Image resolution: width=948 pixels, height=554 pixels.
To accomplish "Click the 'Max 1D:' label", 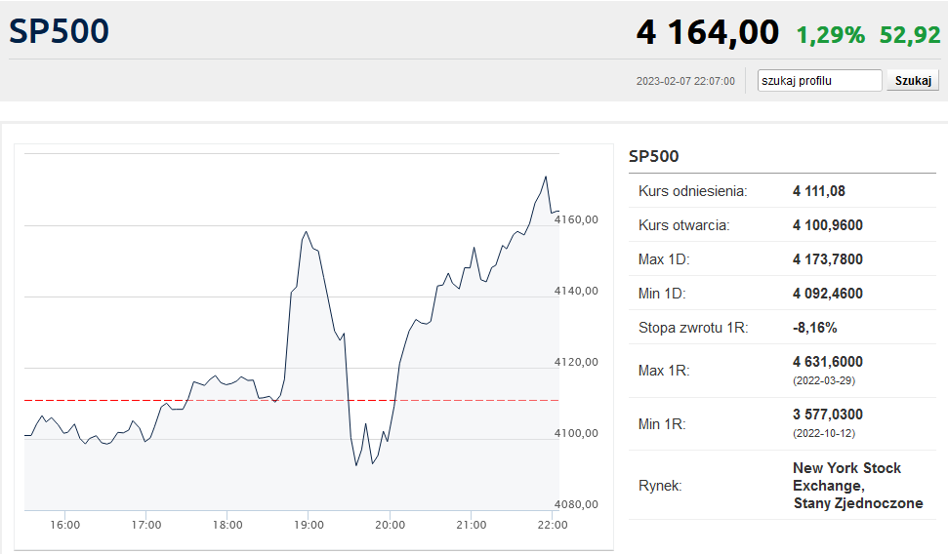I will tap(664, 259).
